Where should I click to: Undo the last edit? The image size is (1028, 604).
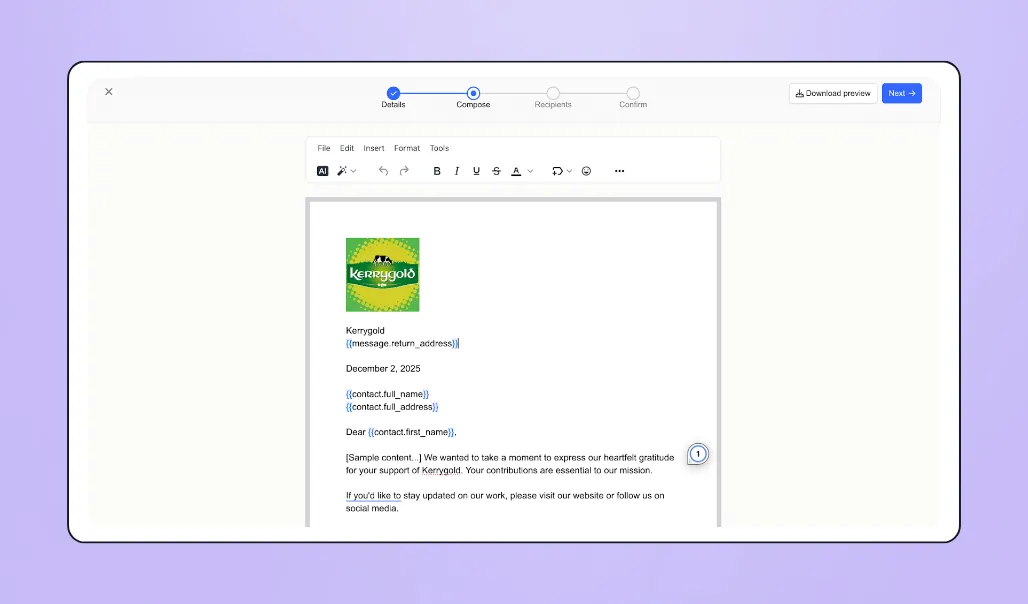click(x=383, y=170)
